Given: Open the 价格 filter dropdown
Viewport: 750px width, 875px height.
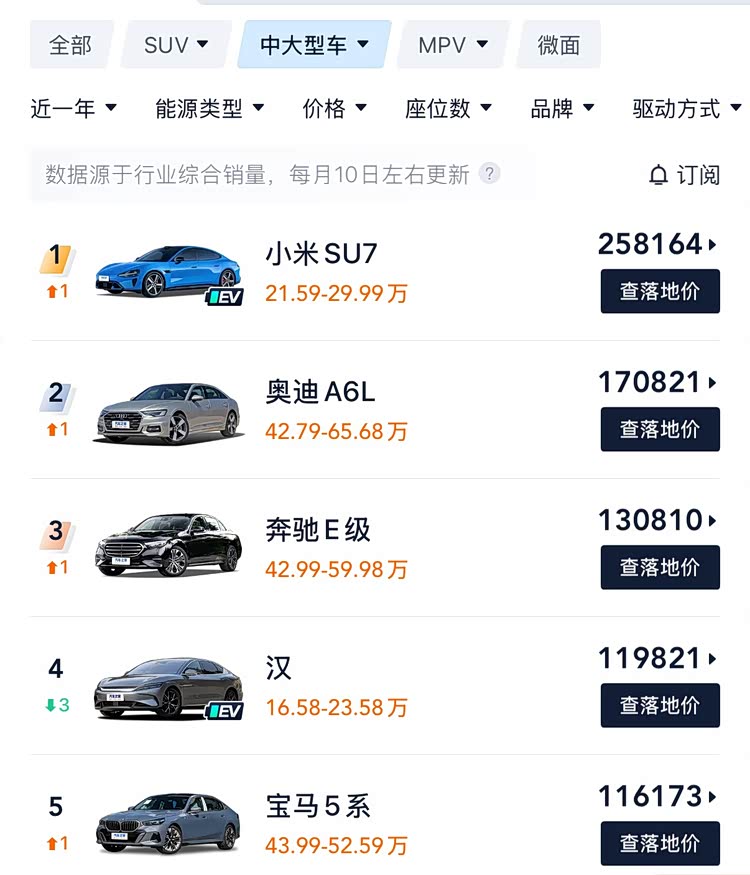Looking at the screenshot, I should pos(334,108).
